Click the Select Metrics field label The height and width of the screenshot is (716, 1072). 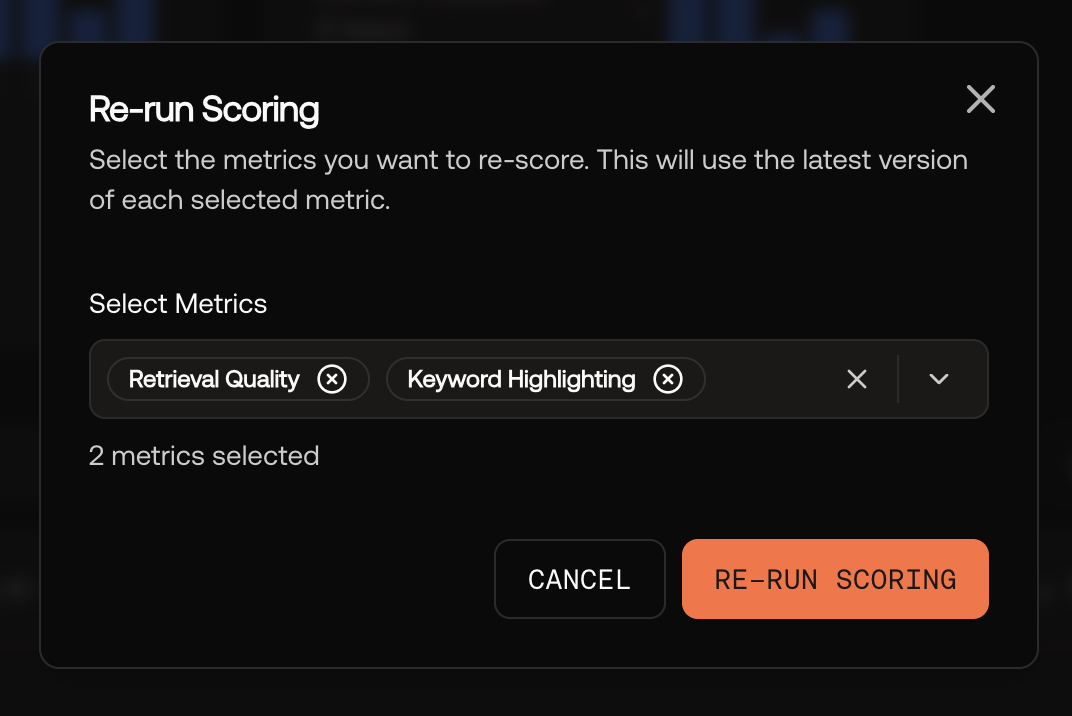click(178, 304)
